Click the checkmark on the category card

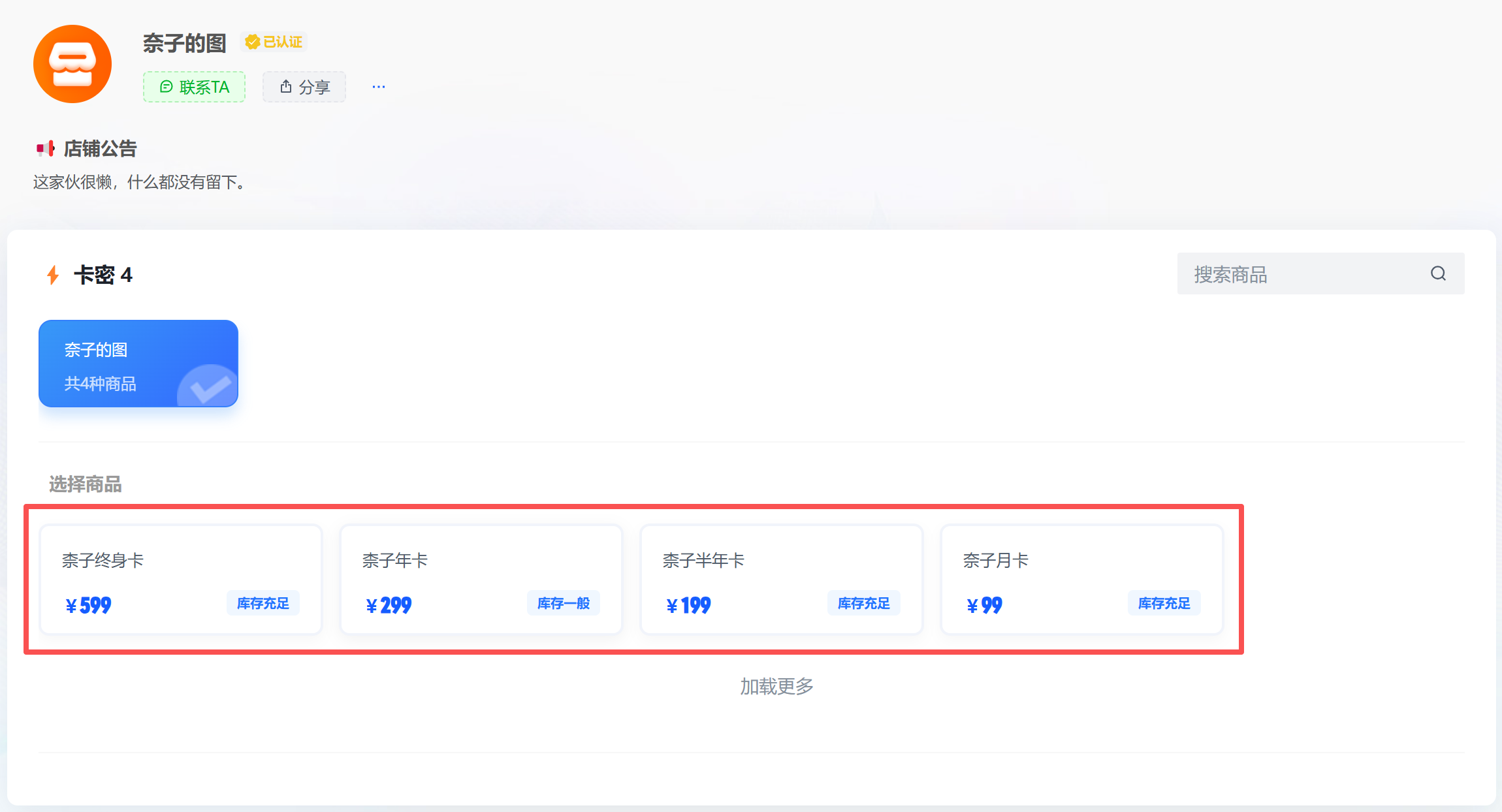(210, 387)
